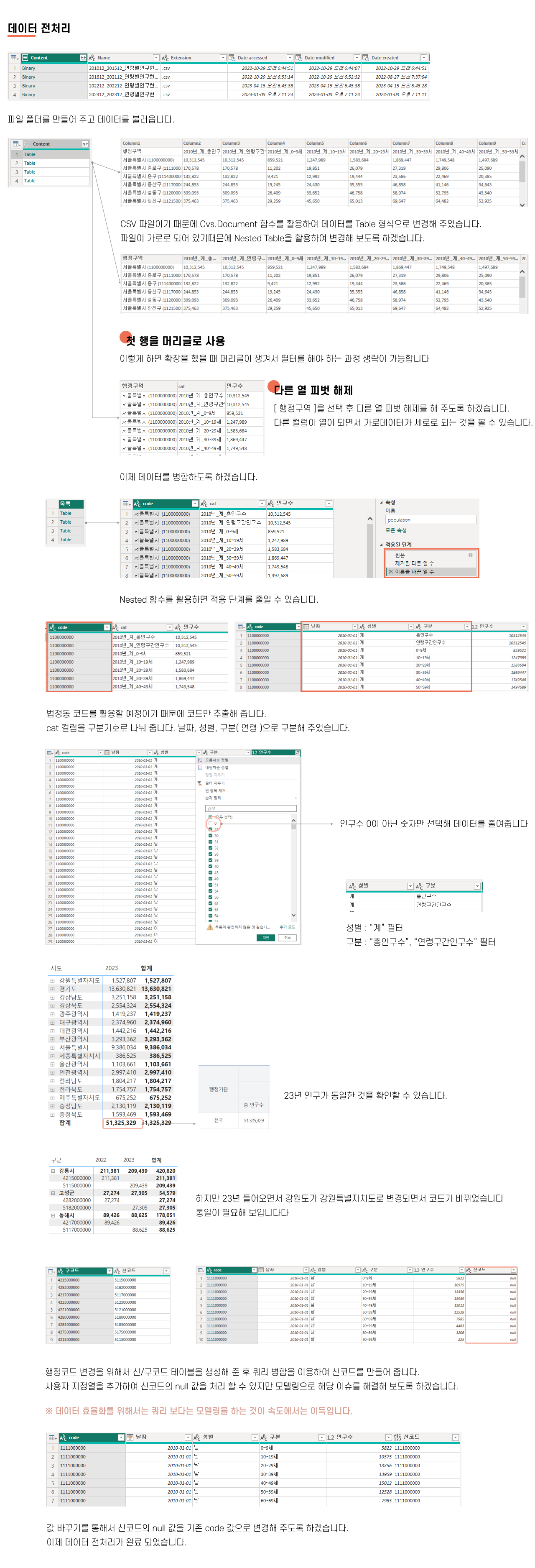Viewport: 535px width, 1568px height.
Task: Open the 구분 filter dropdown in small table
Action: tap(476, 886)
